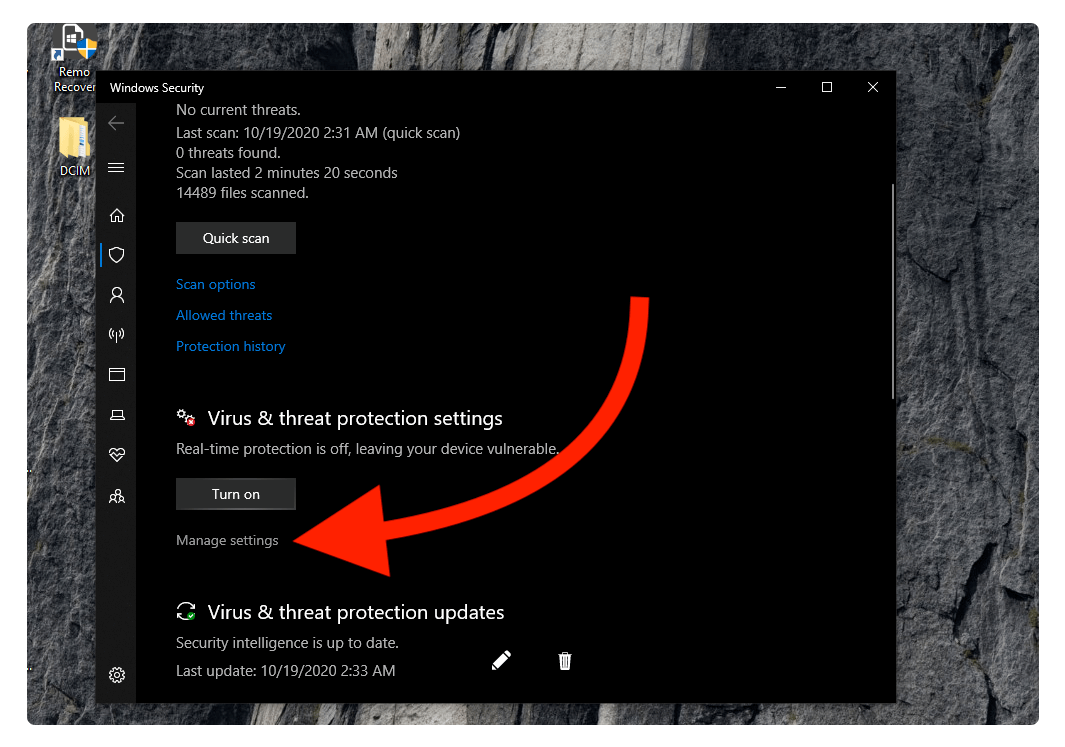This screenshot has height=747, width=1065.
Task: Click the Windows Security title text
Action: pyautogui.click(x=157, y=88)
